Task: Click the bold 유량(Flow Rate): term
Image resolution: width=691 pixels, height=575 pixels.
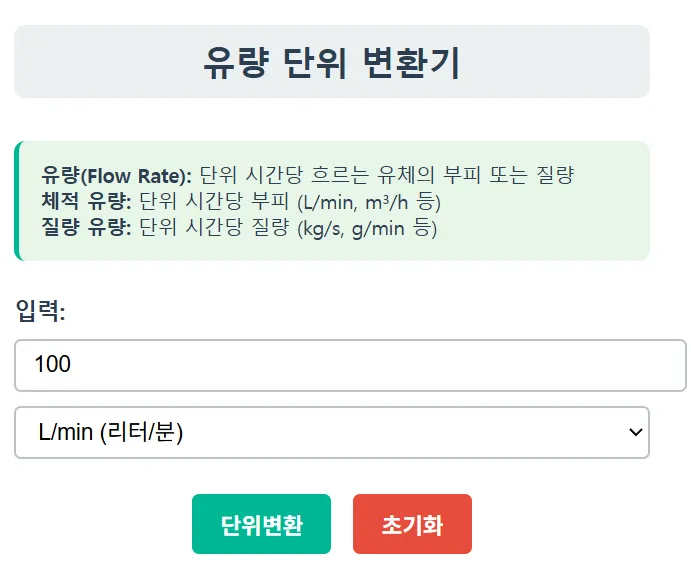Action: point(118,176)
